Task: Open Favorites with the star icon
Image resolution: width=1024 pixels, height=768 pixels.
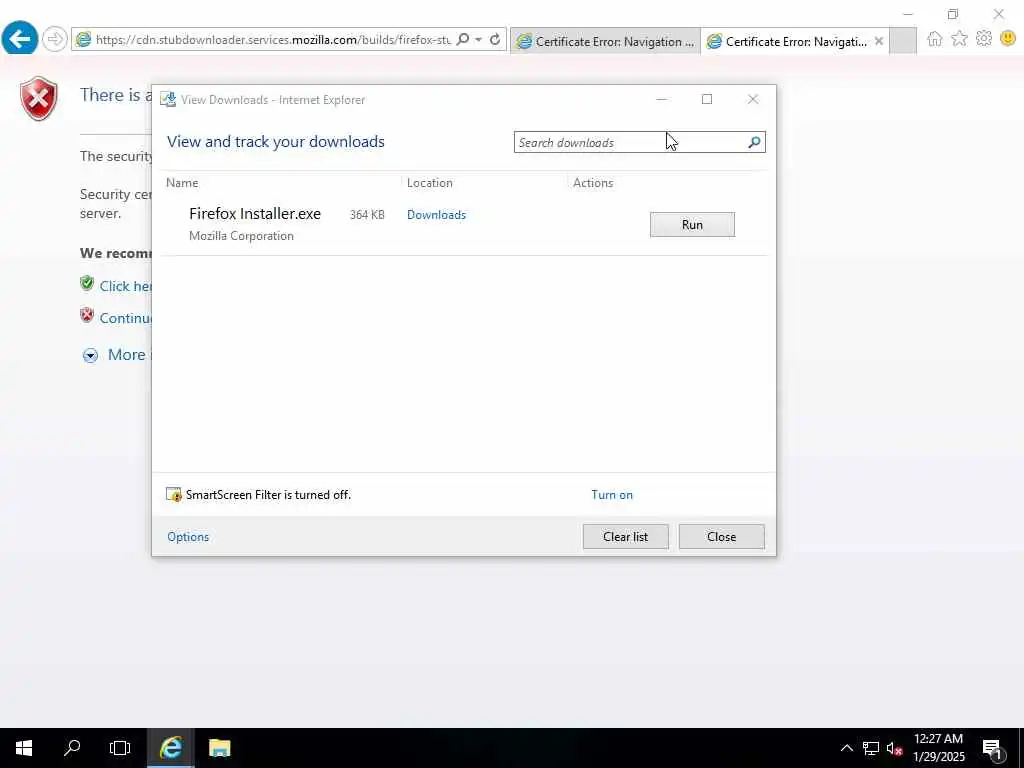Action: [x=959, y=39]
